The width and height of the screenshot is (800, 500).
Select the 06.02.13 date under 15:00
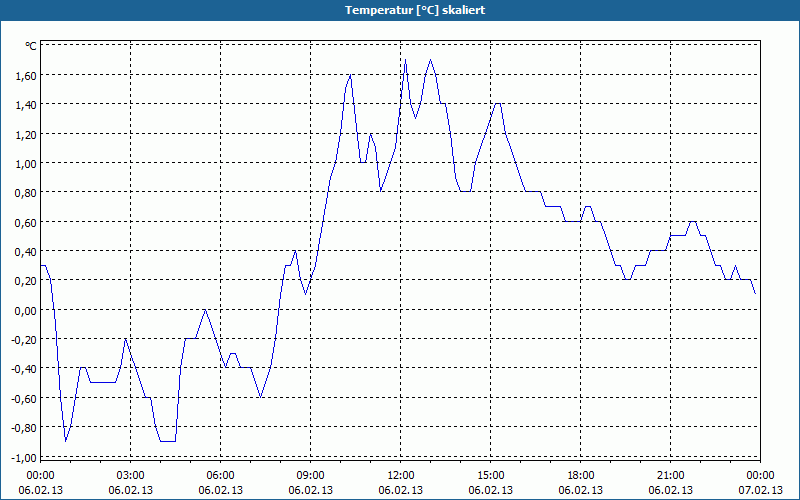coord(491,490)
